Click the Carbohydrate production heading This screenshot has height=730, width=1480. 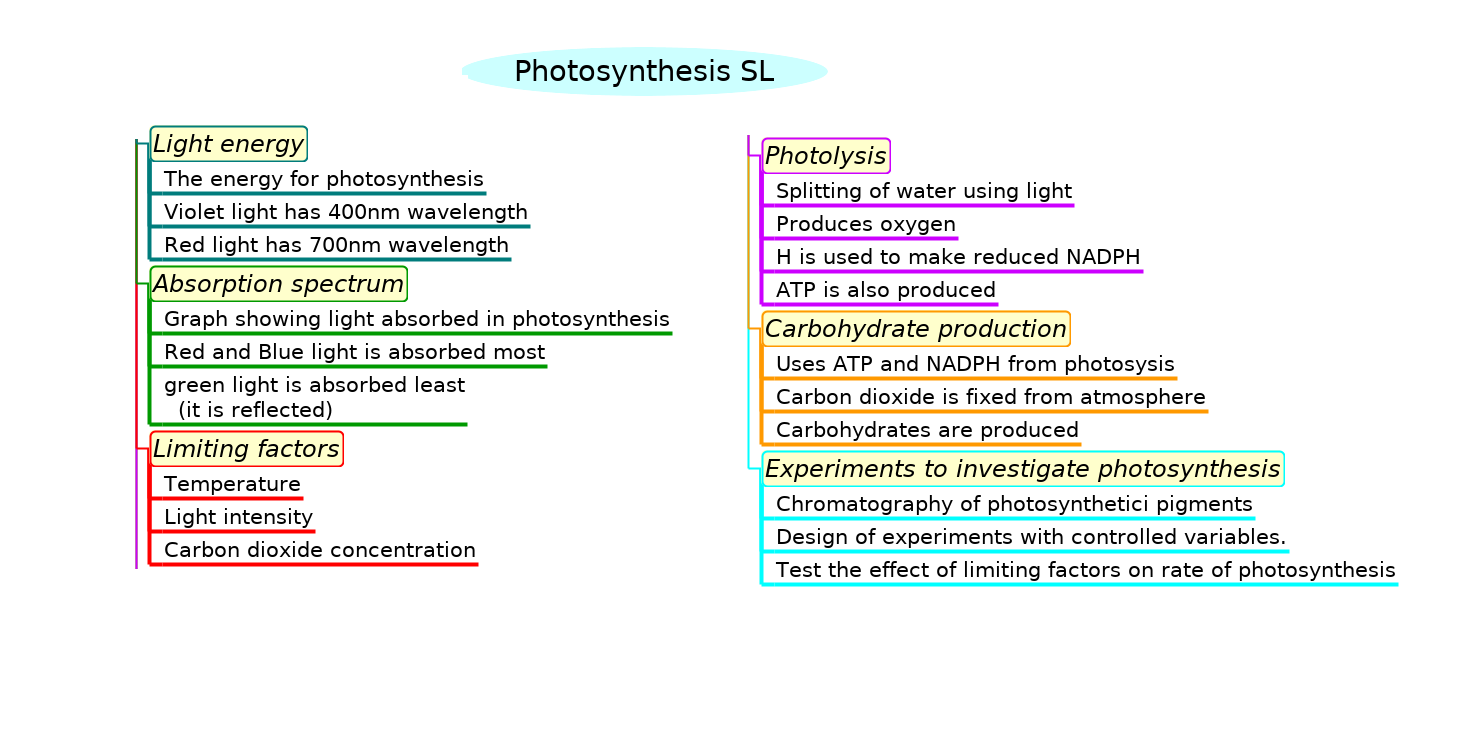pyautogui.click(x=915, y=329)
